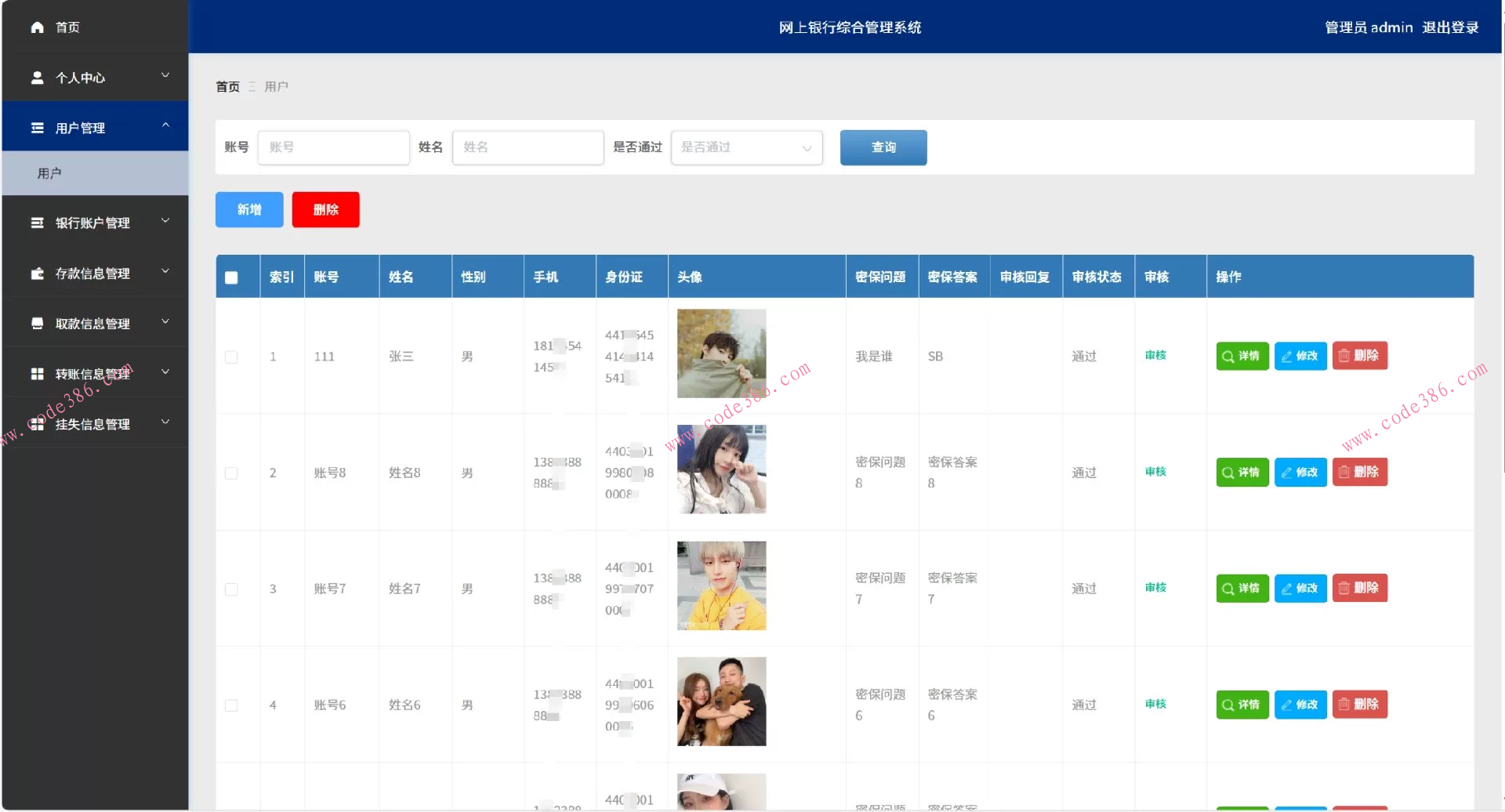1505x812 pixels.
Task: Click the pencil icon on 账号8's 修改 button
Action: point(1286,472)
